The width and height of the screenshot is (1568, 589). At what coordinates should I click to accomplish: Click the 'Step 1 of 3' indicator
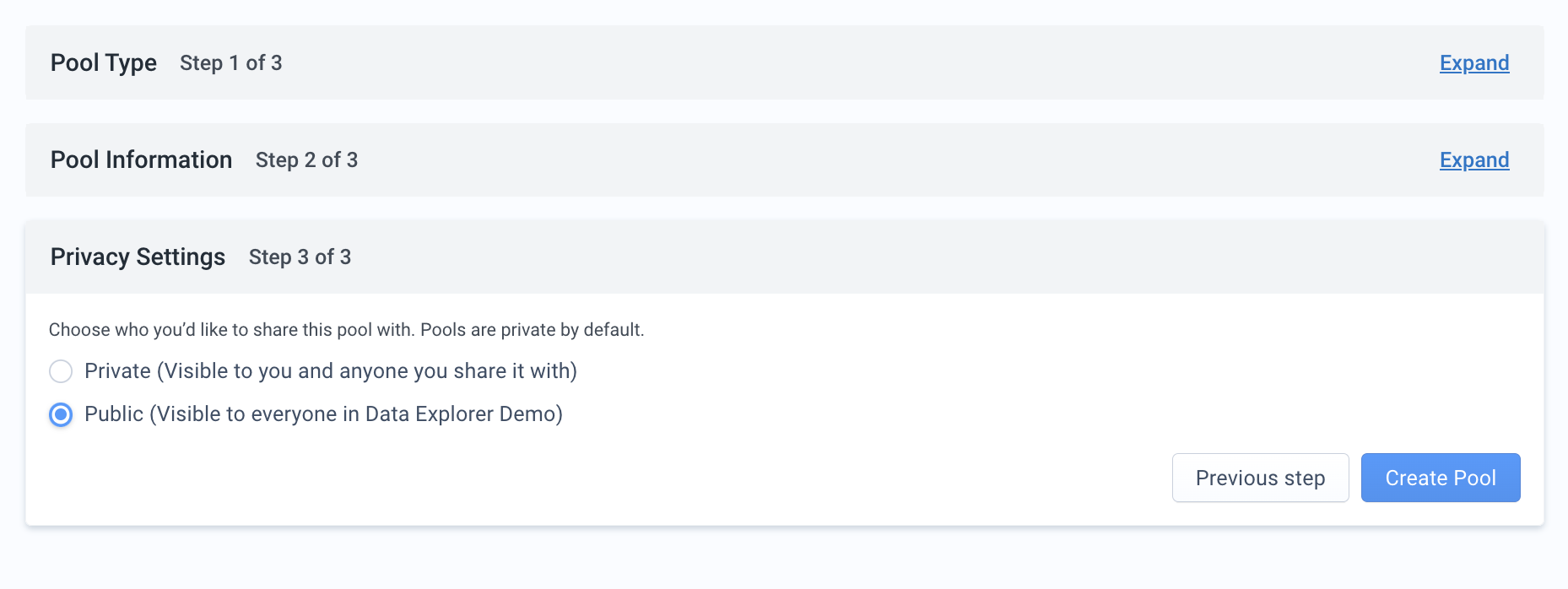231,63
